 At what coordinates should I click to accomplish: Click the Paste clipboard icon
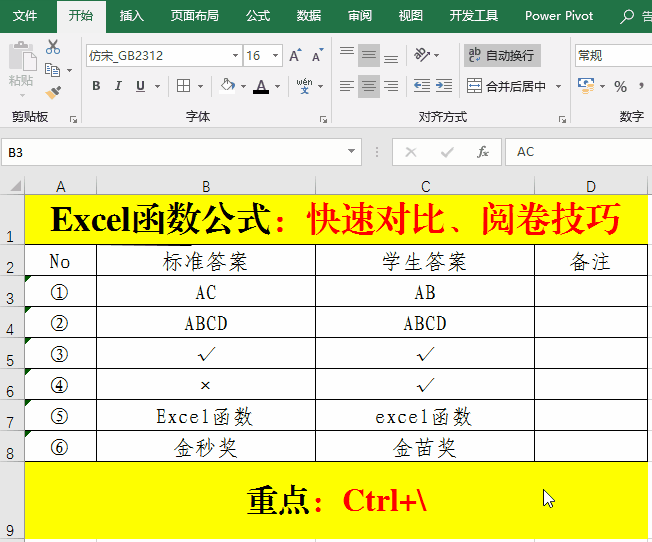click(22, 56)
